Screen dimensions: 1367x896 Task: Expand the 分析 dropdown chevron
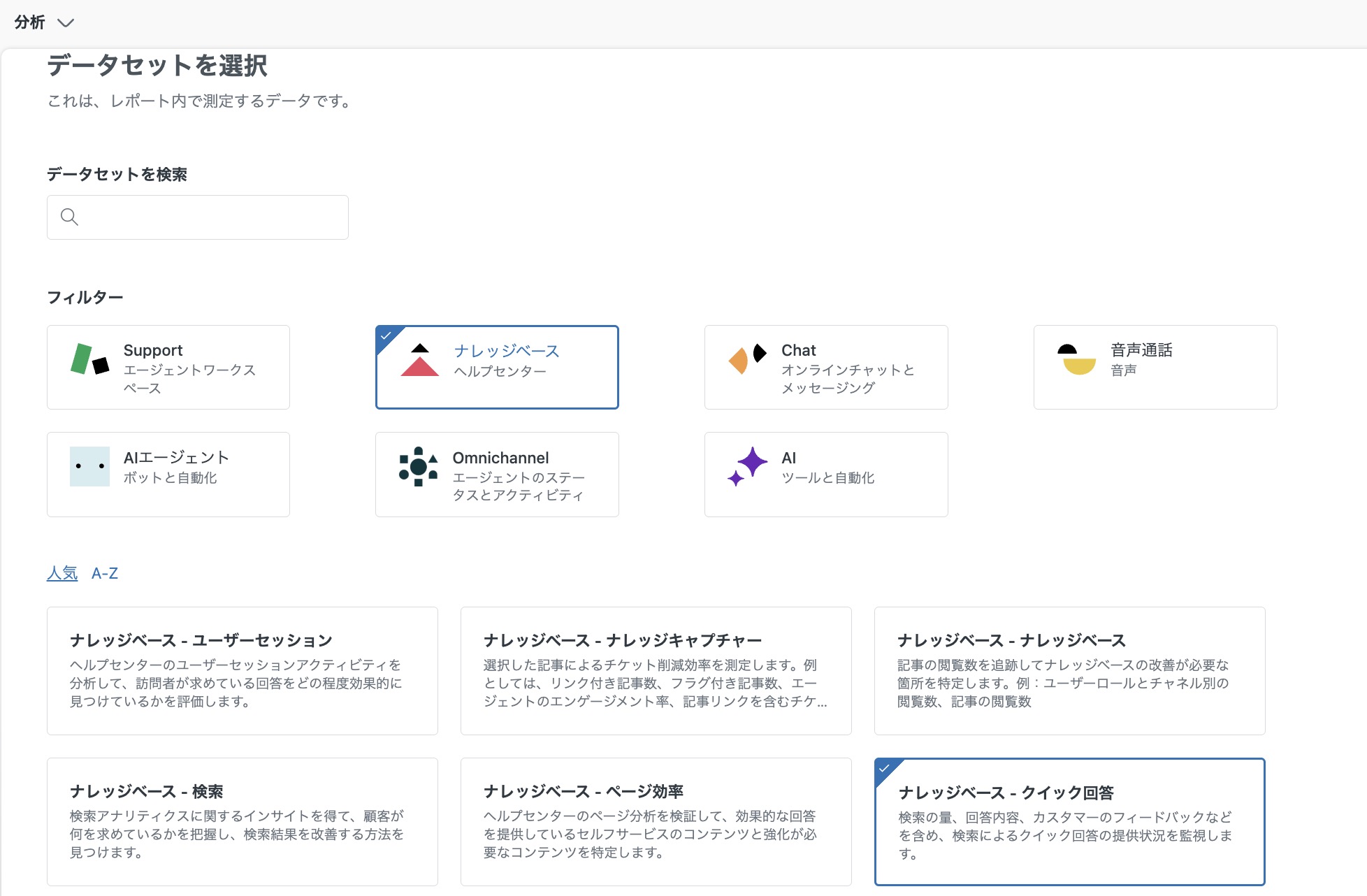tap(66, 23)
